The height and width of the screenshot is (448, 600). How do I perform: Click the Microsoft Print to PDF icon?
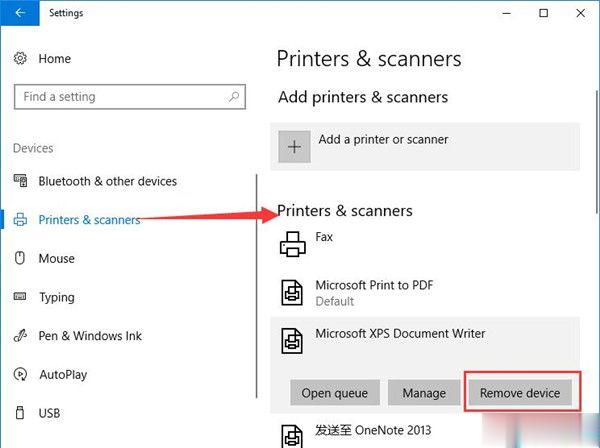tap(292, 292)
